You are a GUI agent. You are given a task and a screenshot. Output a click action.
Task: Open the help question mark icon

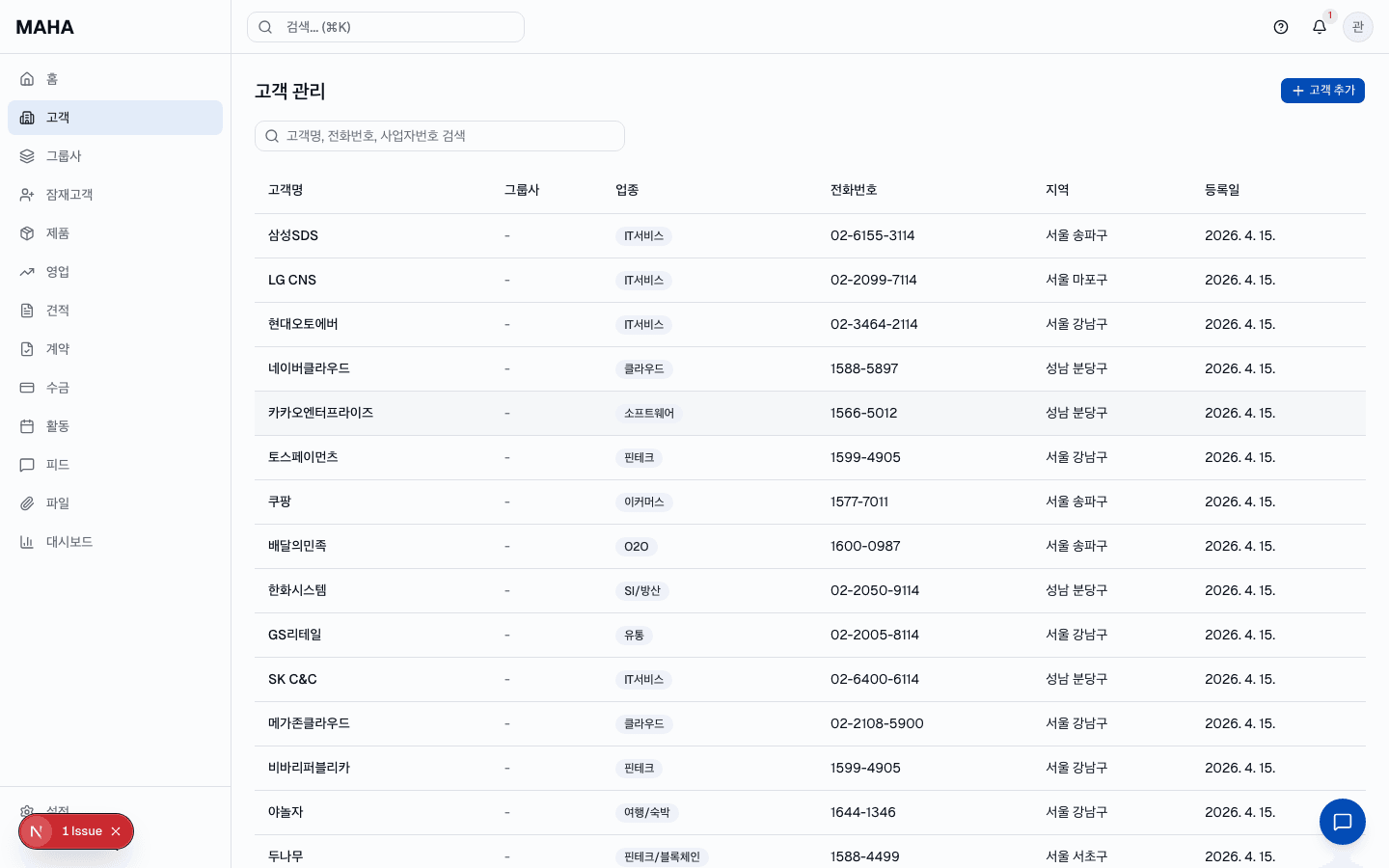[x=1281, y=27]
